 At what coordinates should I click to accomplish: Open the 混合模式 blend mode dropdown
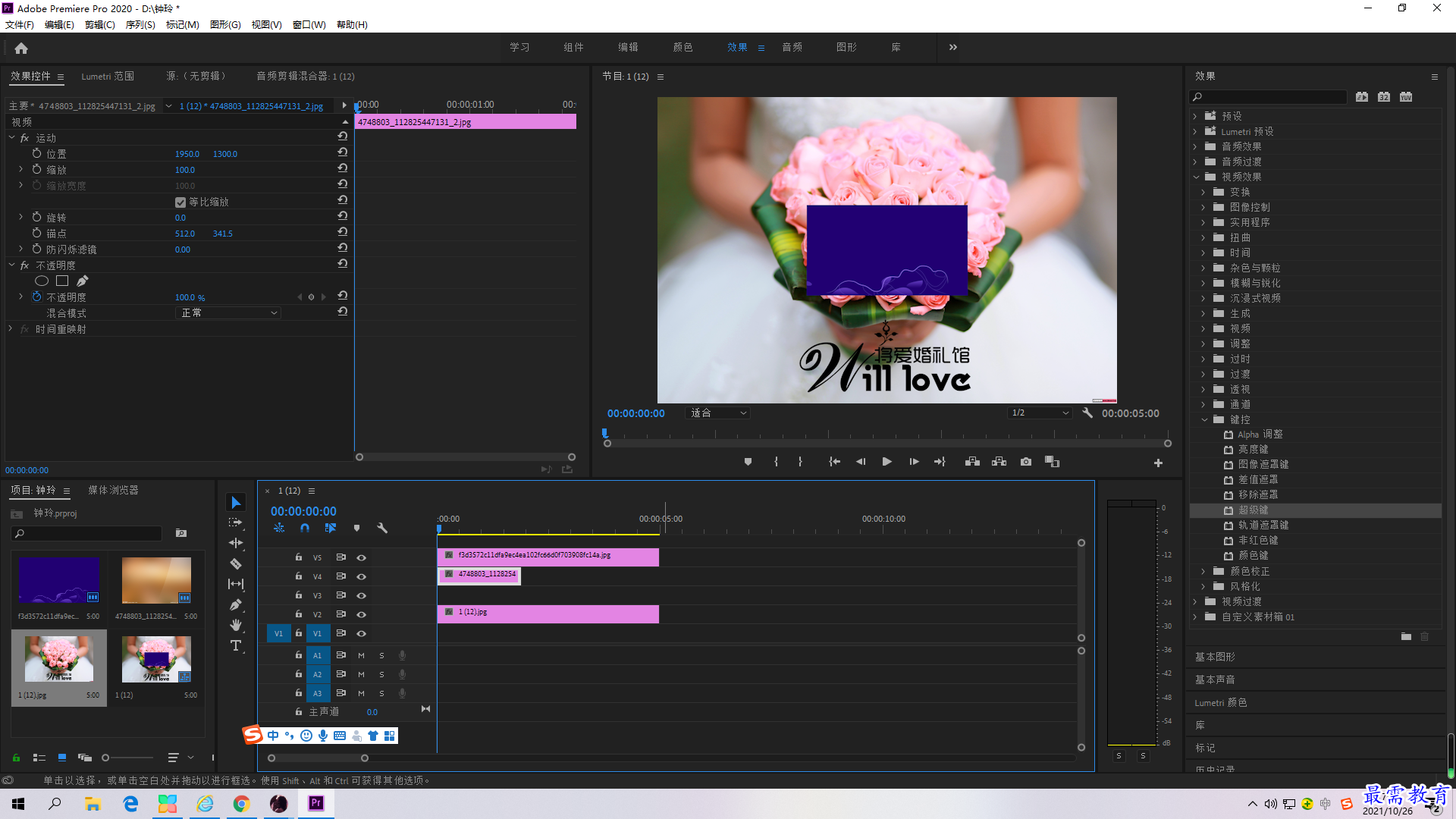[x=228, y=313]
